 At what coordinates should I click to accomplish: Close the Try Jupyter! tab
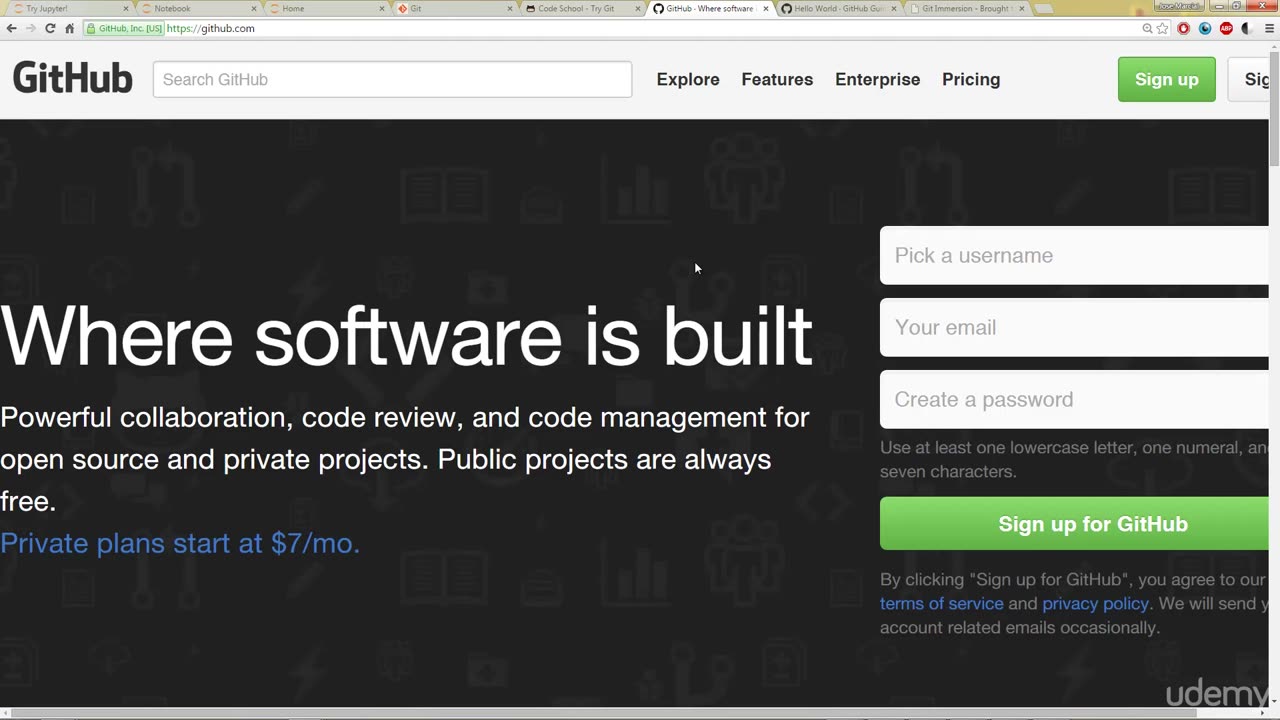(x=126, y=8)
